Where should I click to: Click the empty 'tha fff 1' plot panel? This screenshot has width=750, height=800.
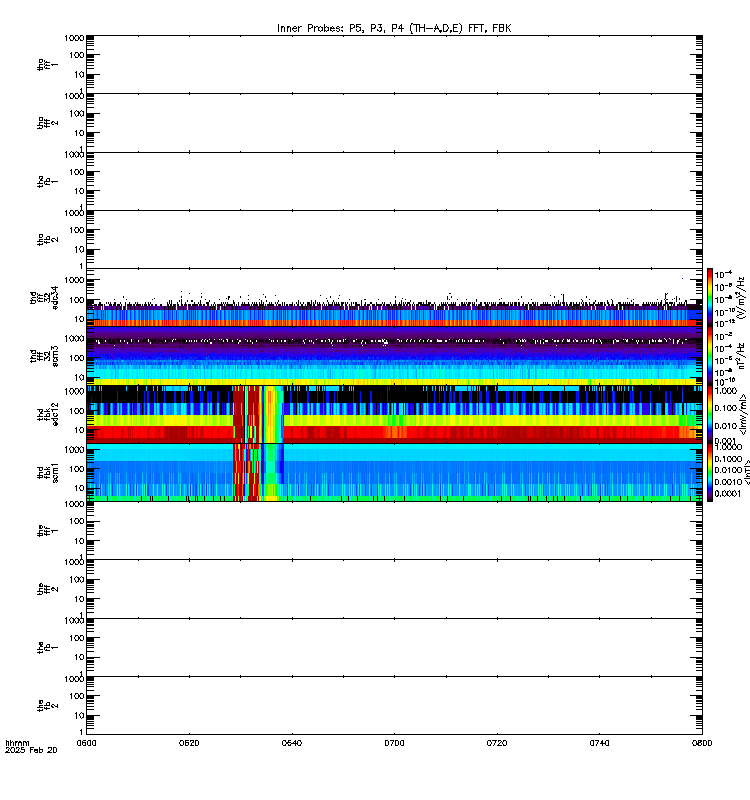coord(394,64)
